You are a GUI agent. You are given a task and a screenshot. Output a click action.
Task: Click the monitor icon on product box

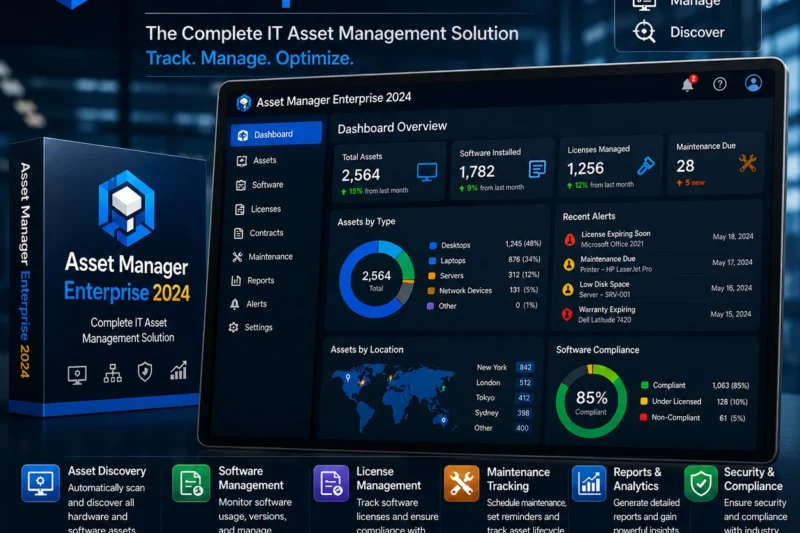click(x=77, y=375)
